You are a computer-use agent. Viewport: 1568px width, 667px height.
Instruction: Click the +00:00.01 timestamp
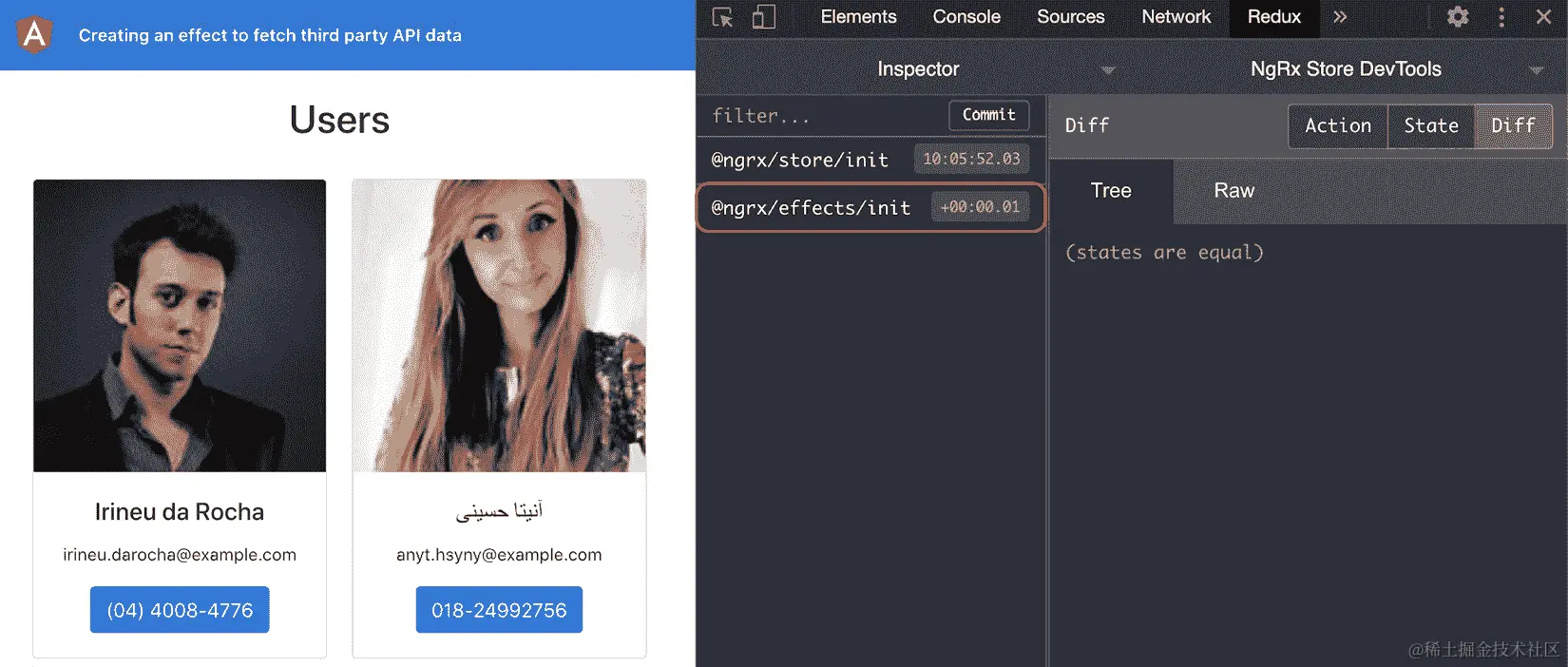[980, 207]
